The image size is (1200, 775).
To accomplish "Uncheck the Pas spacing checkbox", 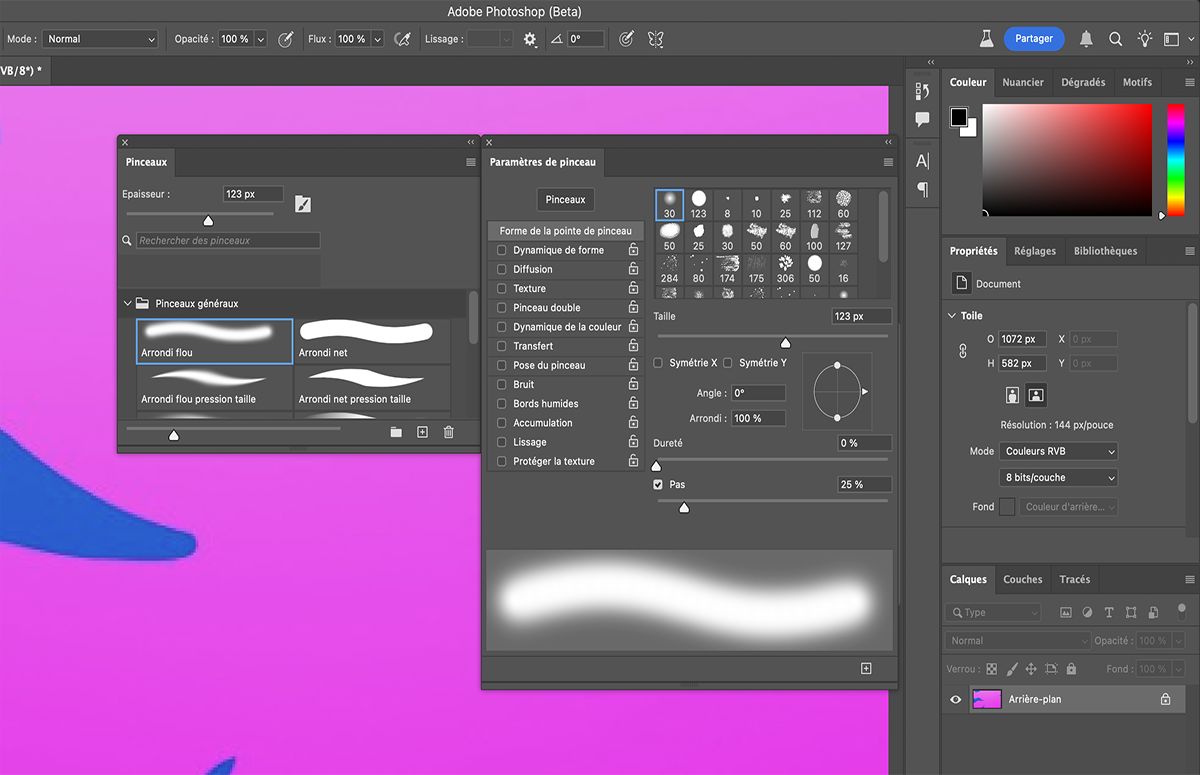I will click(658, 484).
